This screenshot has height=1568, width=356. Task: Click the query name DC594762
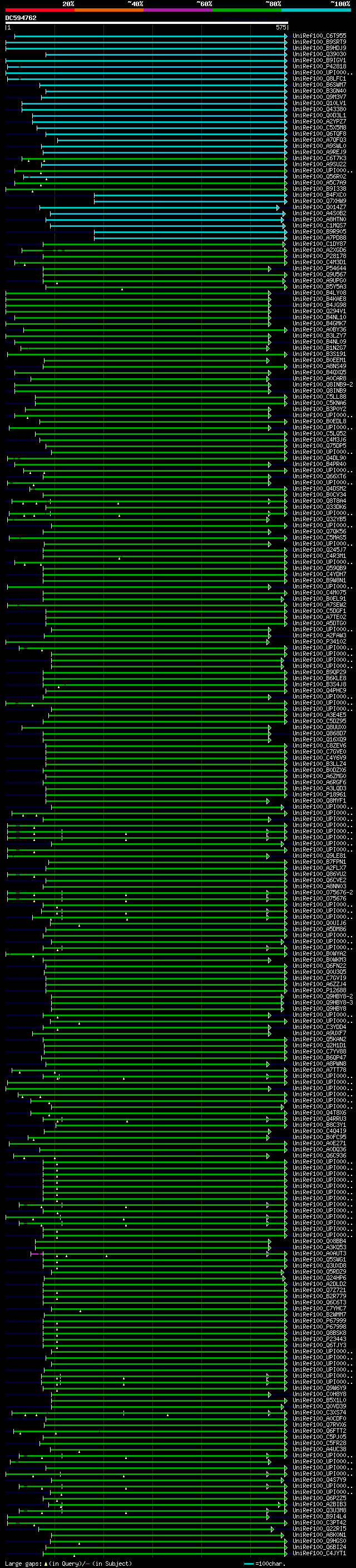click(x=21, y=18)
